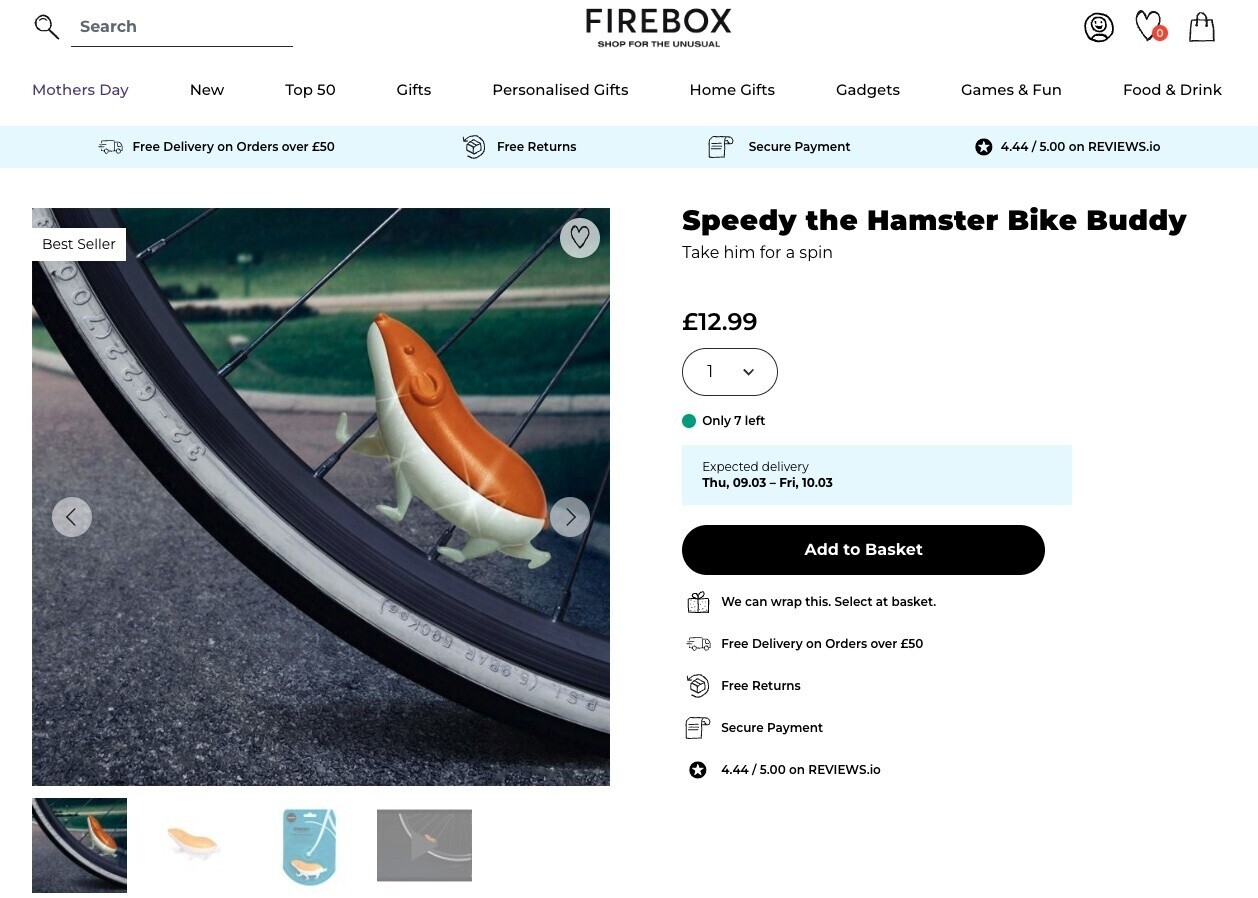
Task: Open the Personalised Gifts menu
Action: pyautogui.click(x=560, y=90)
